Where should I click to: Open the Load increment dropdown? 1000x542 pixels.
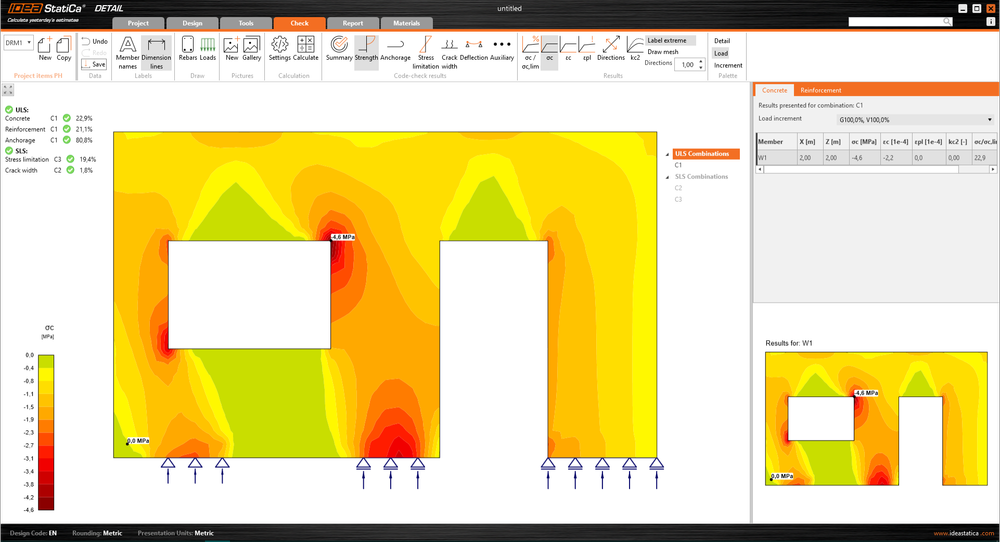(x=915, y=119)
